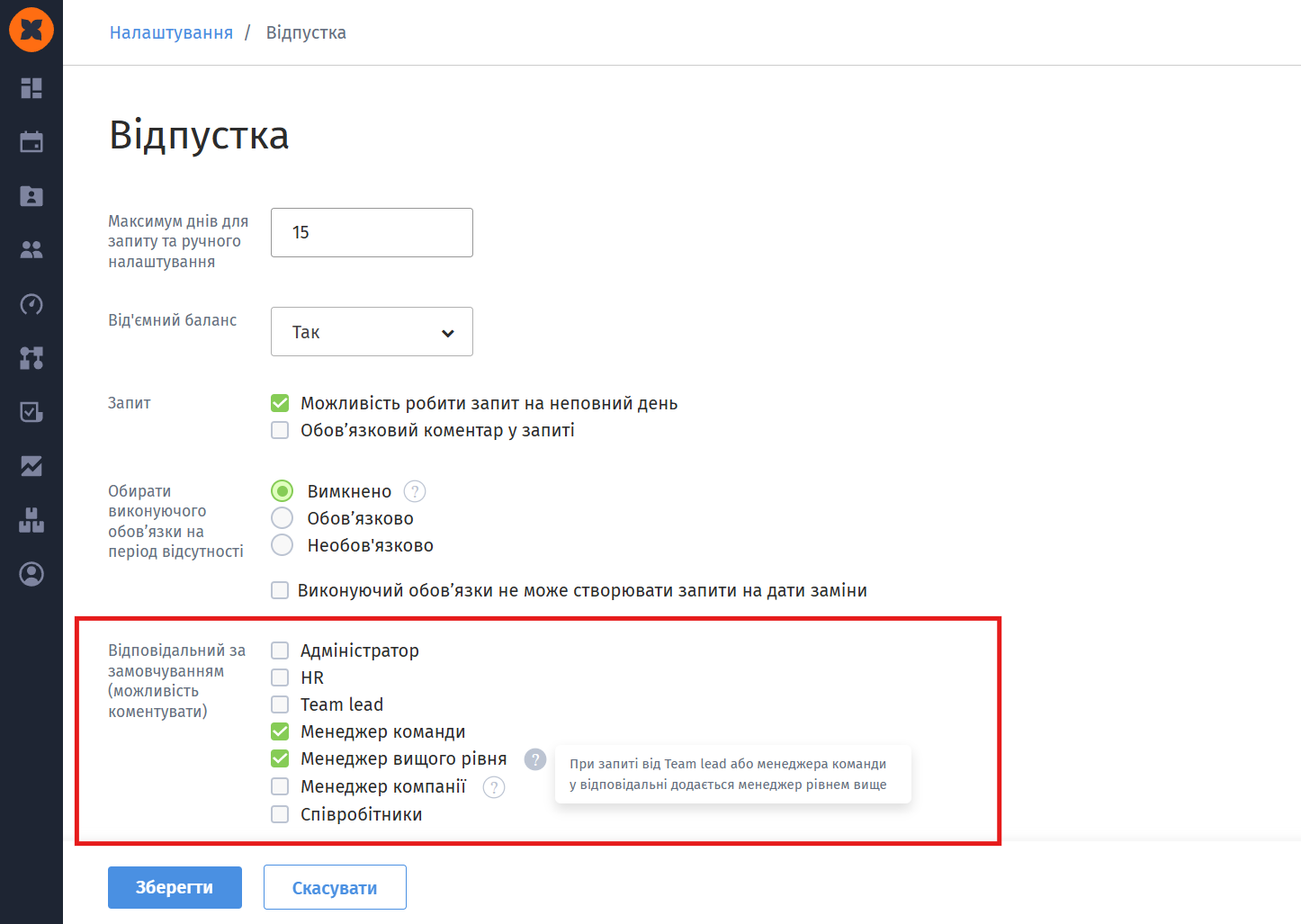
Task: Click the Відповідальний за замовчуванням label
Action: [x=177, y=681]
